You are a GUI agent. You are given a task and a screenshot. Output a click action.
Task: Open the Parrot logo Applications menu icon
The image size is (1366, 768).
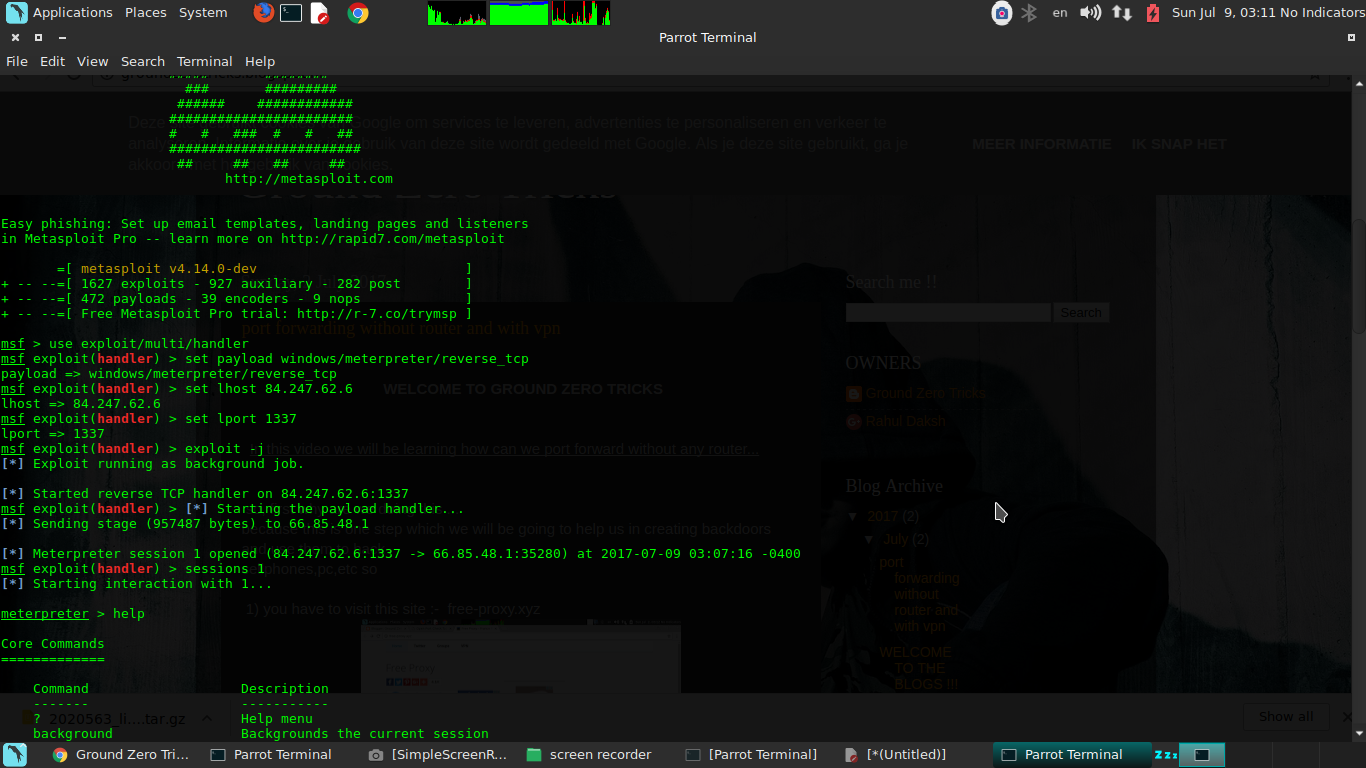(15, 13)
